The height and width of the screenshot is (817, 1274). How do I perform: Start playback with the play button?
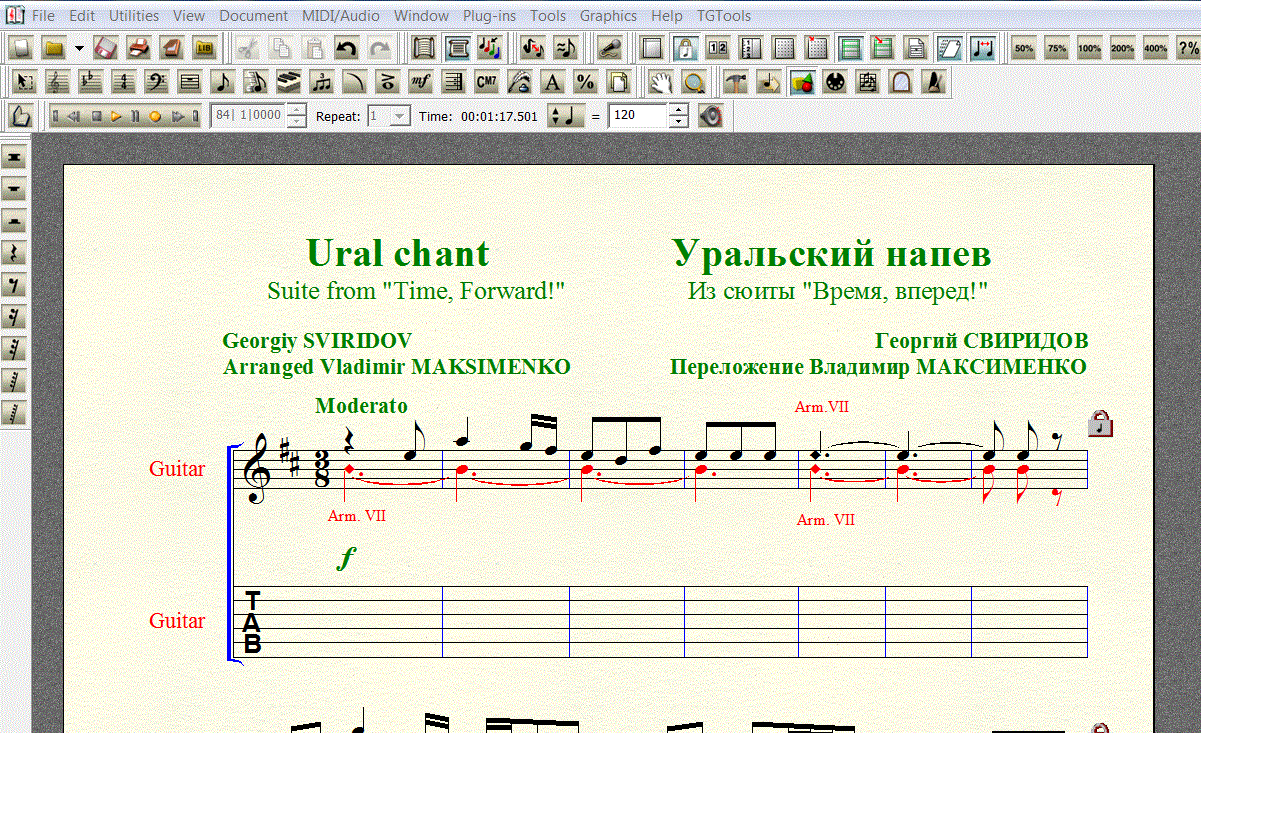[116, 116]
